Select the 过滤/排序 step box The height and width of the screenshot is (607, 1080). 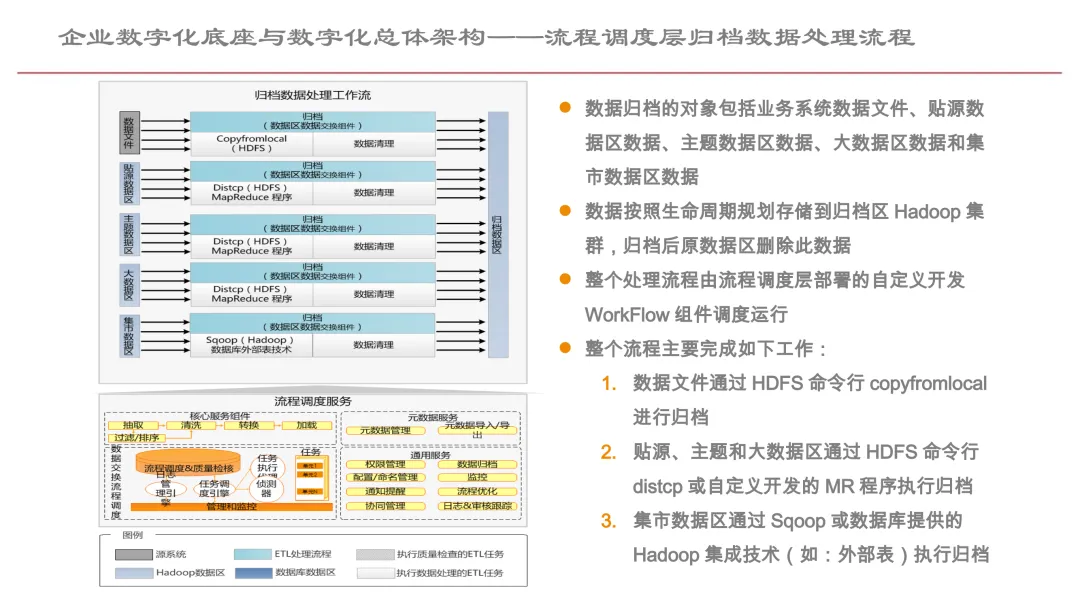coord(137,438)
